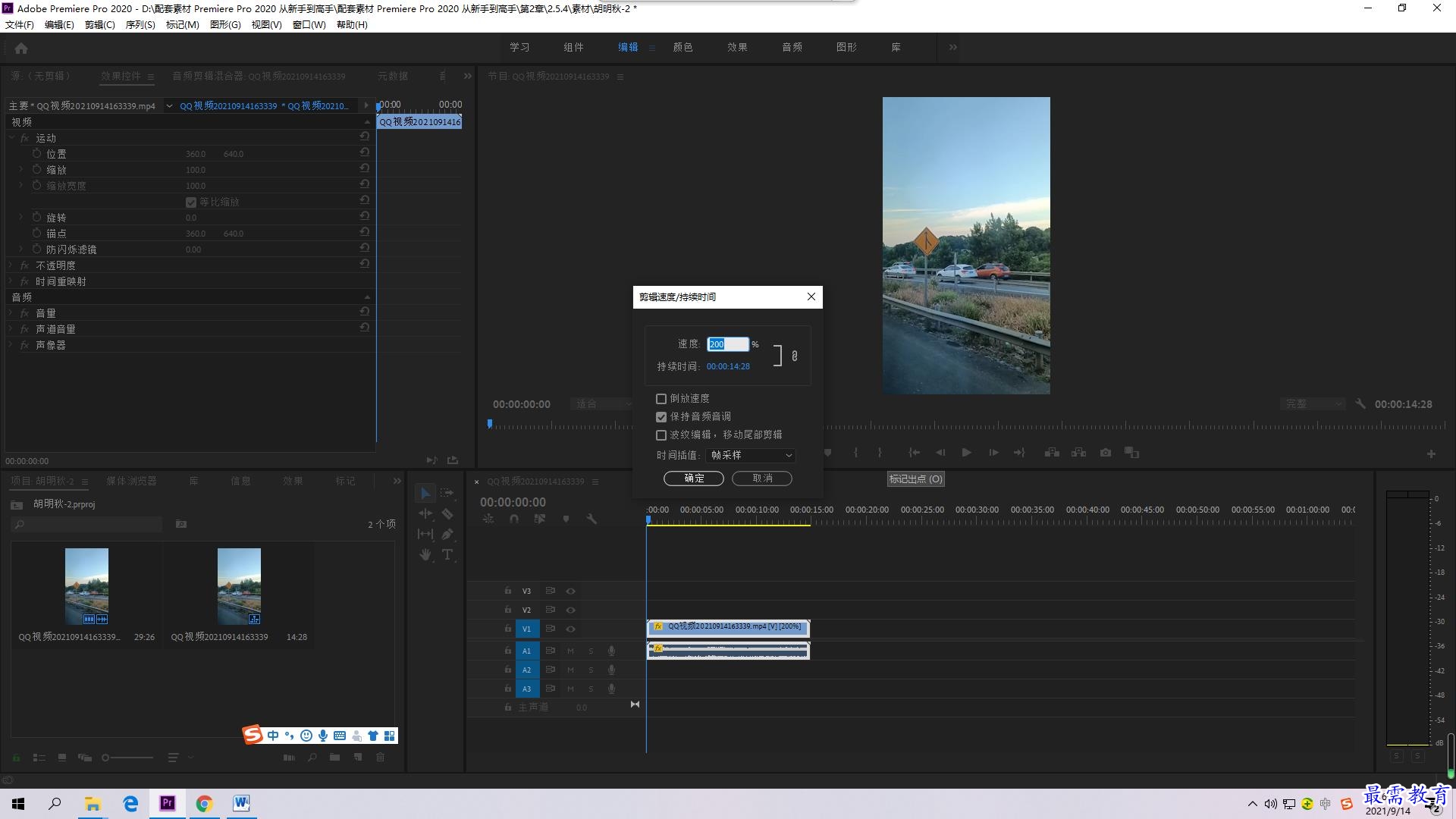Expand the Motion effect group
1456x819 pixels.
[x=12, y=138]
